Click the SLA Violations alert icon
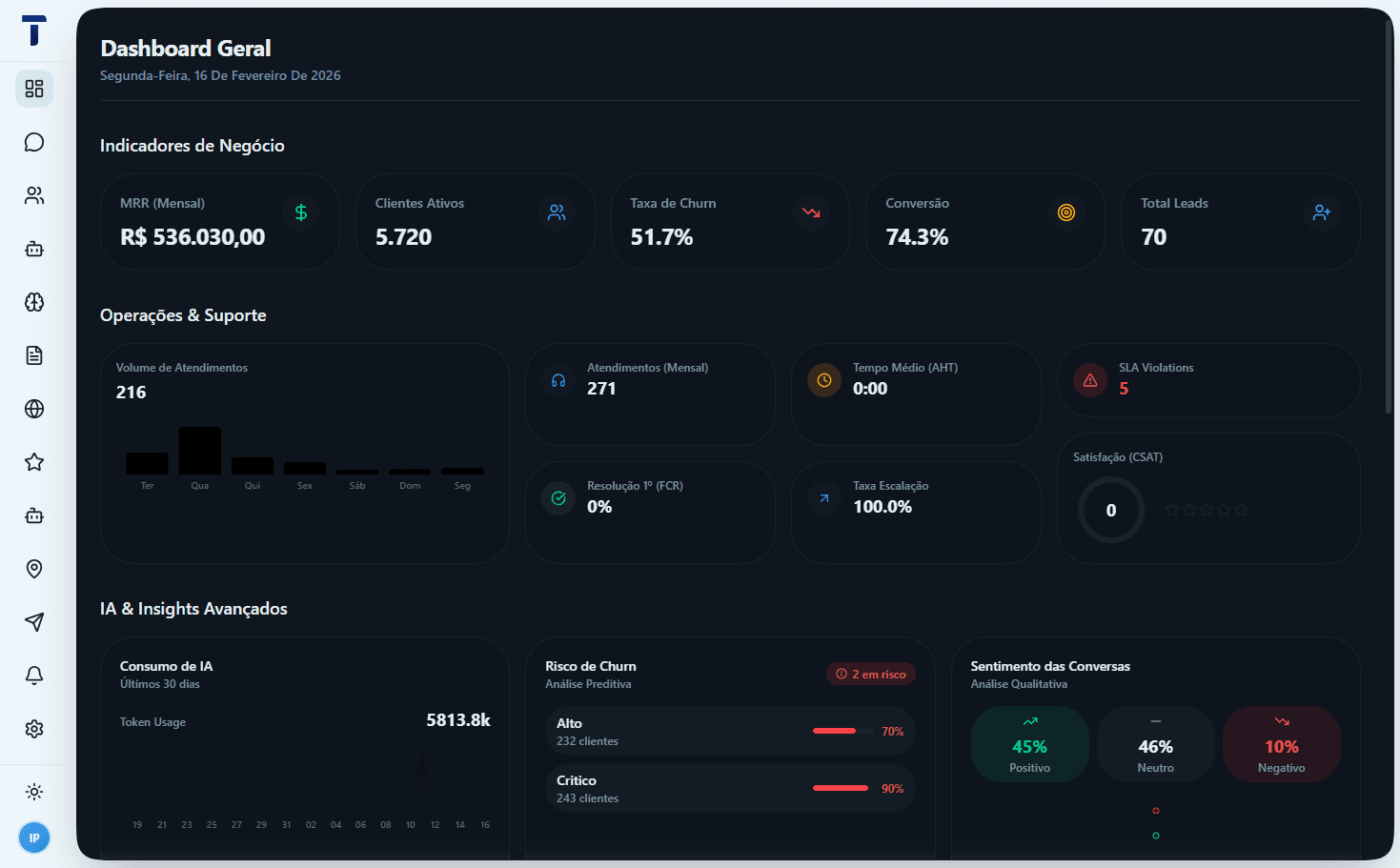 1089,379
